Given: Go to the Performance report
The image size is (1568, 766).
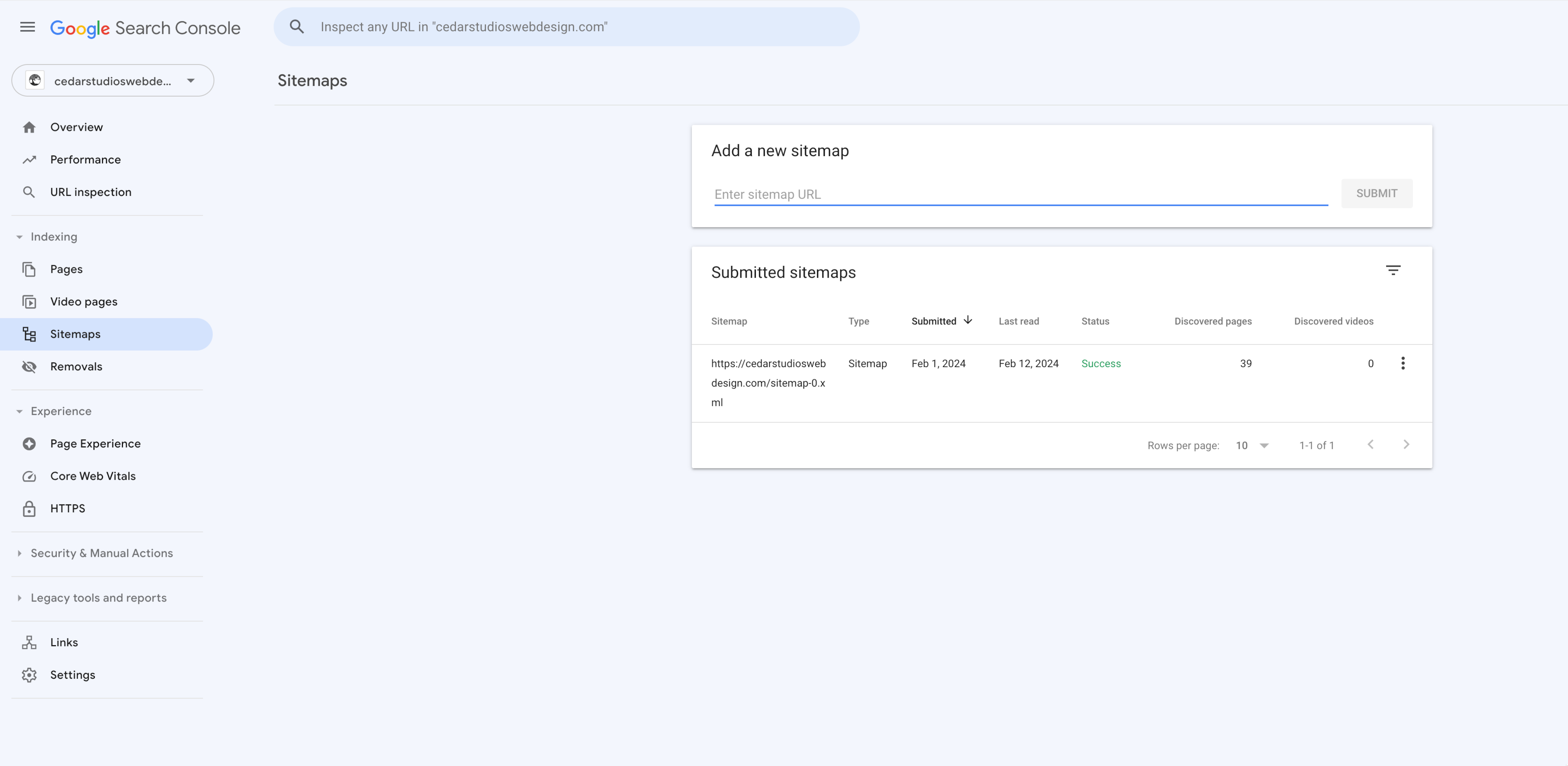Looking at the screenshot, I should click(85, 160).
